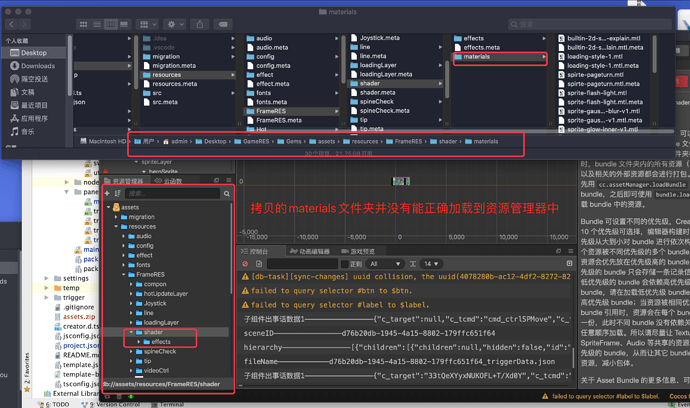Switch to 游戏预览 tab

click(358, 252)
